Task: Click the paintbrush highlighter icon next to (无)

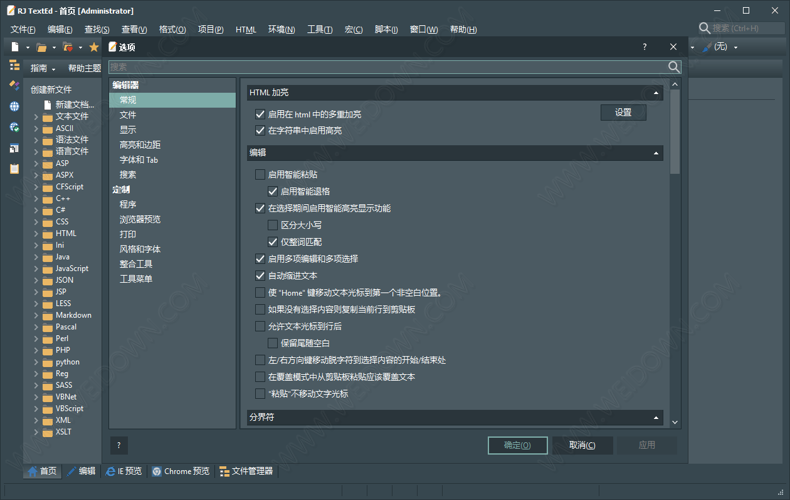Action: click(x=707, y=47)
